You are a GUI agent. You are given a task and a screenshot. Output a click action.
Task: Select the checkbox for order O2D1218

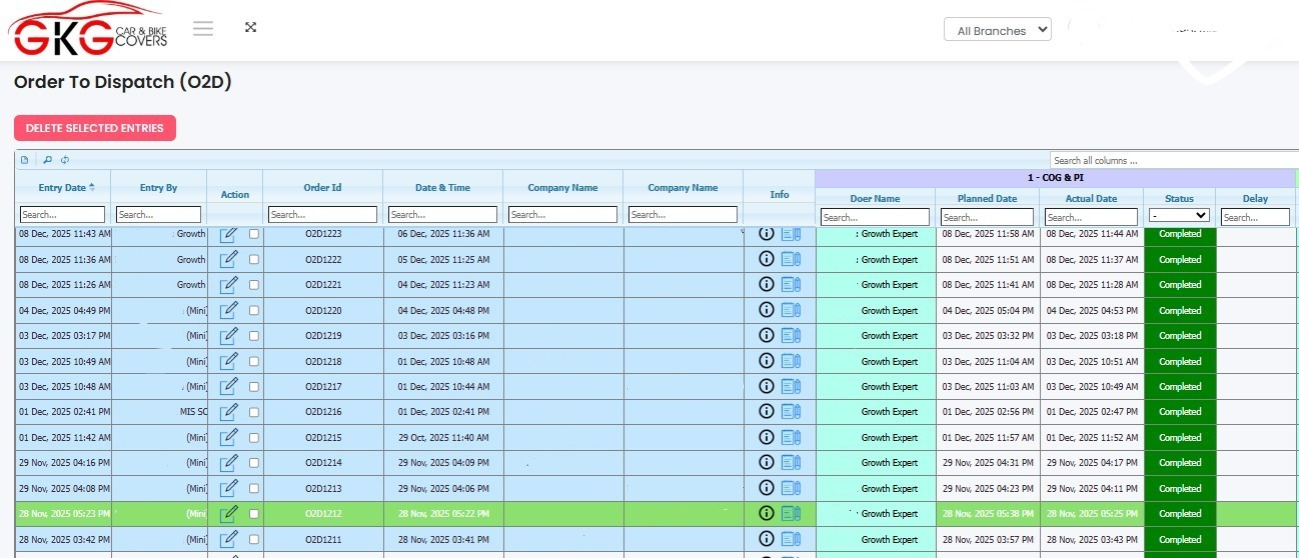coord(254,361)
